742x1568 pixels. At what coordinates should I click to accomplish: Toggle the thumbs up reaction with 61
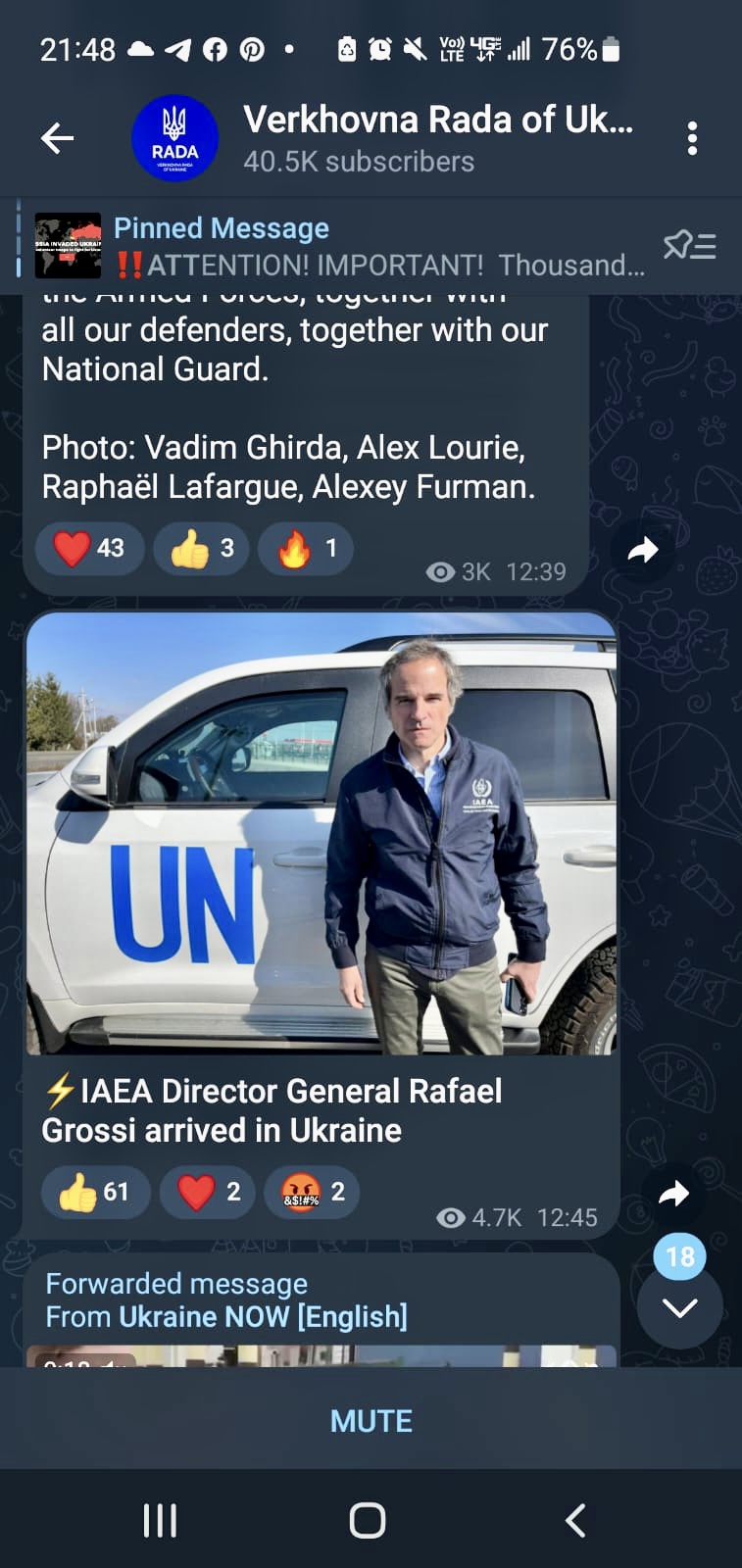[95, 1192]
